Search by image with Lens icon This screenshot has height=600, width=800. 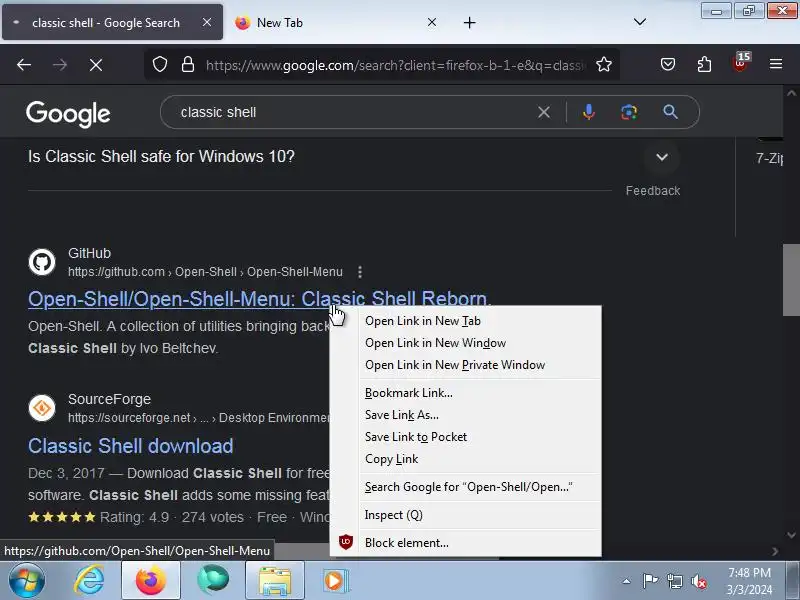pyautogui.click(x=629, y=112)
